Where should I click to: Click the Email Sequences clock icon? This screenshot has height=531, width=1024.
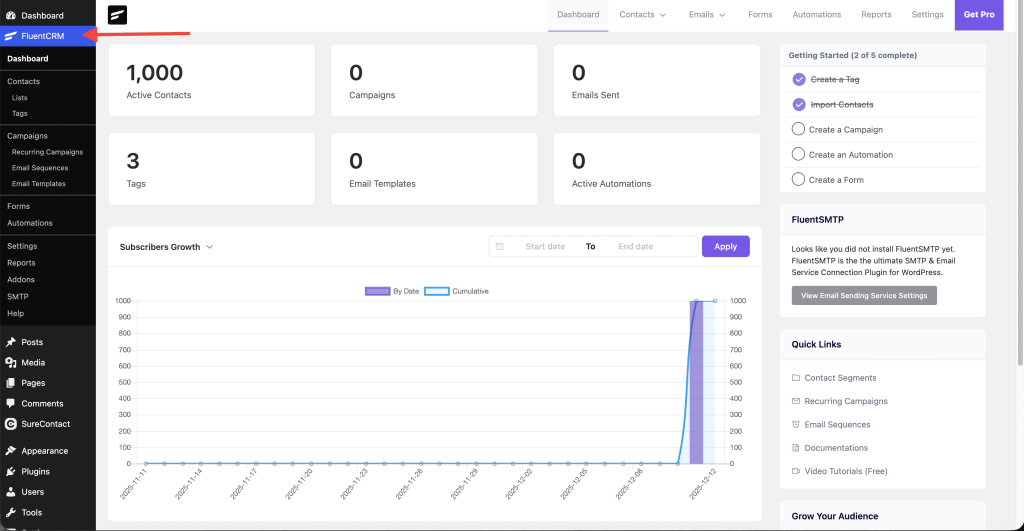pos(796,425)
